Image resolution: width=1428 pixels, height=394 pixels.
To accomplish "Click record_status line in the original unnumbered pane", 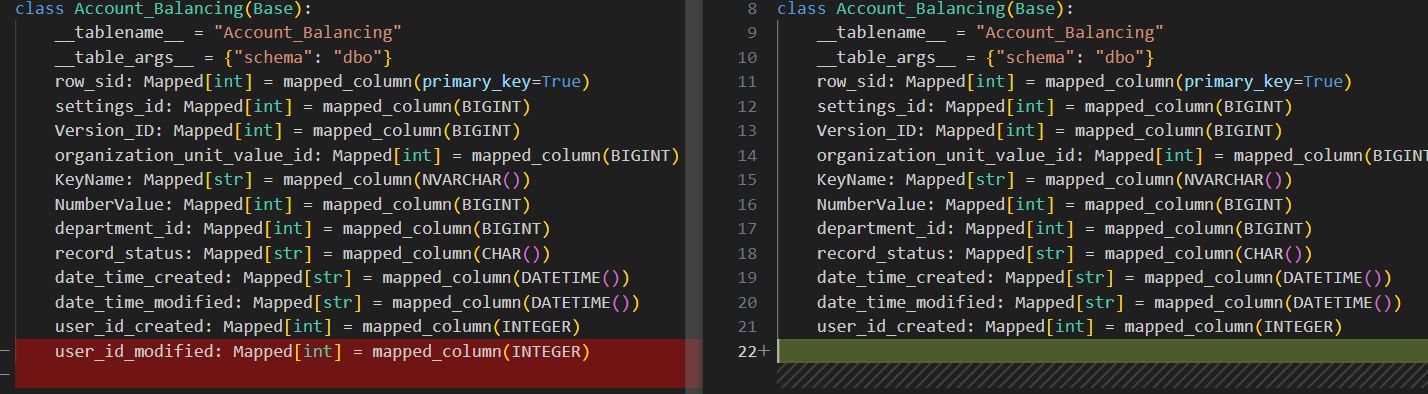I will pos(302,253).
